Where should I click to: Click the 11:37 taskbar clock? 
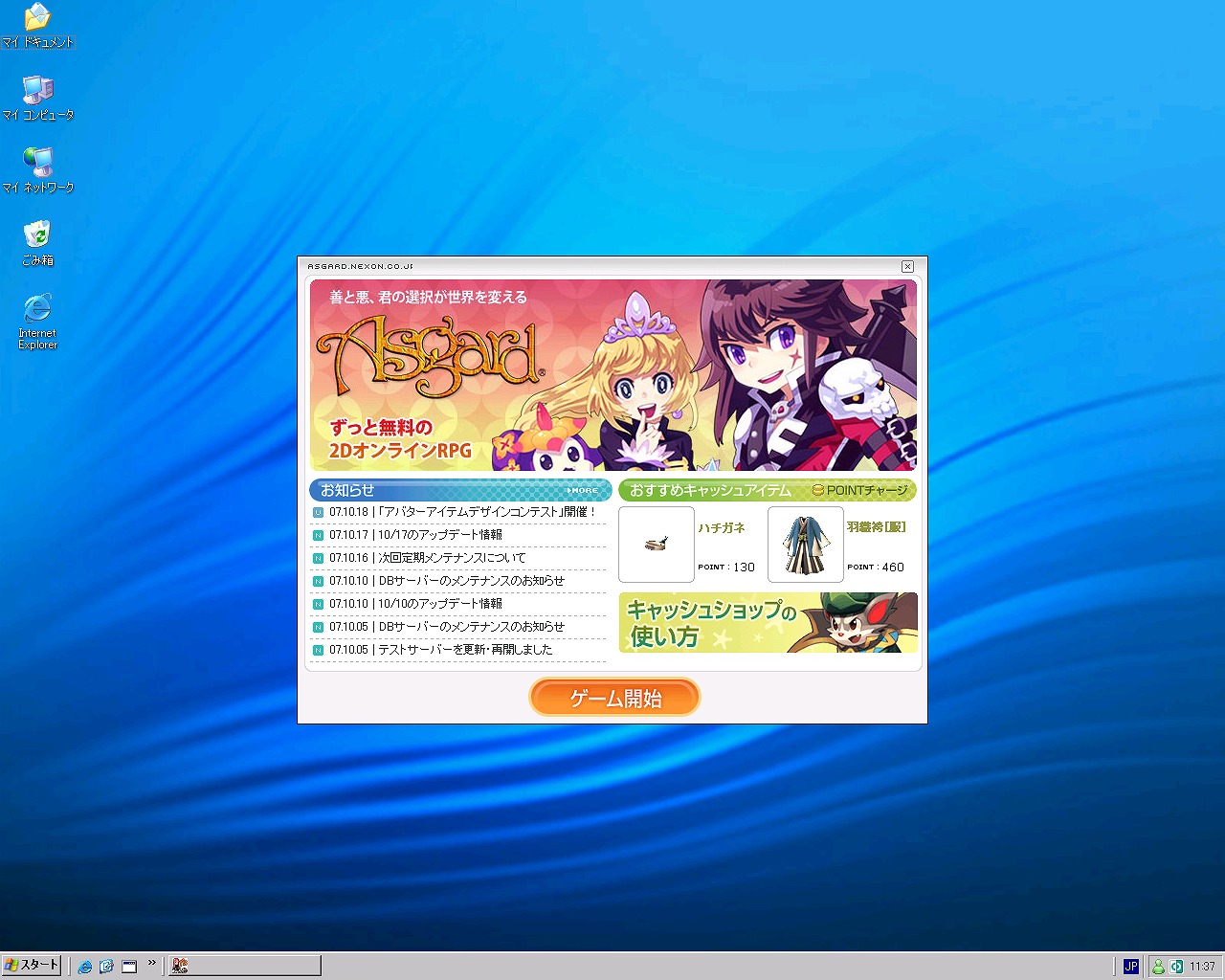coord(1202,967)
